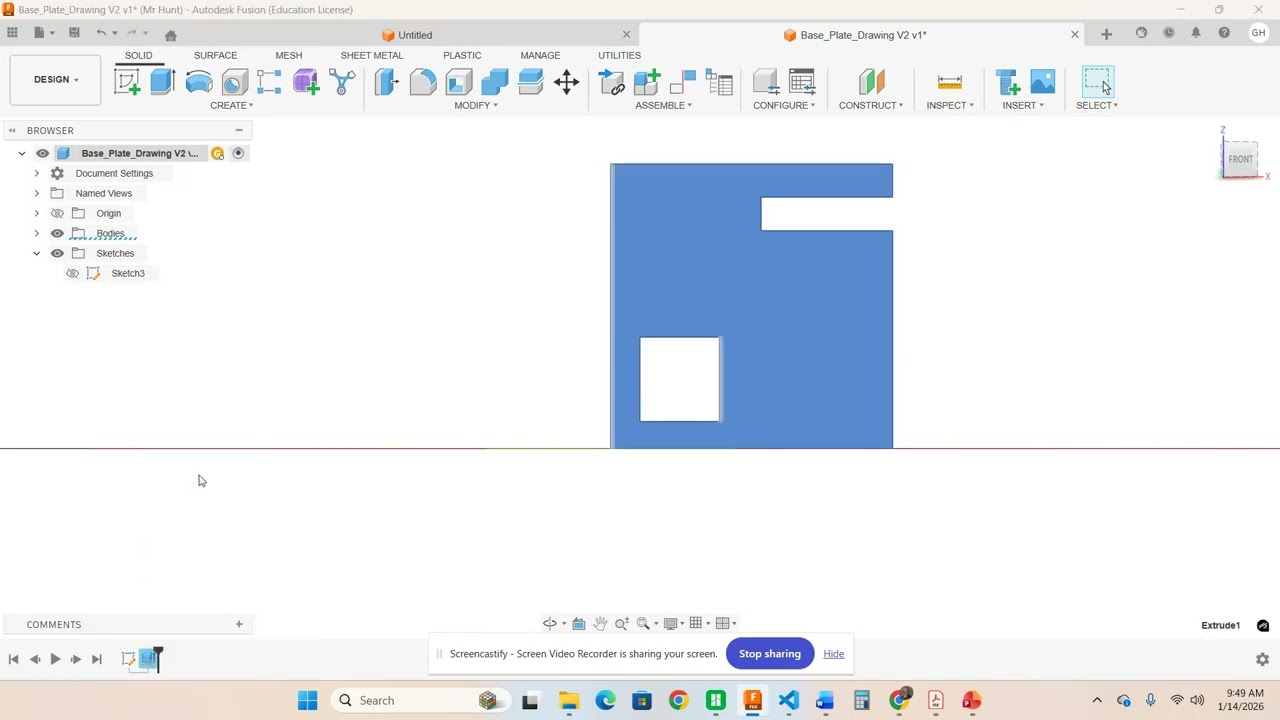
Task: Switch to the UTILITIES tab
Action: (x=619, y=55)
